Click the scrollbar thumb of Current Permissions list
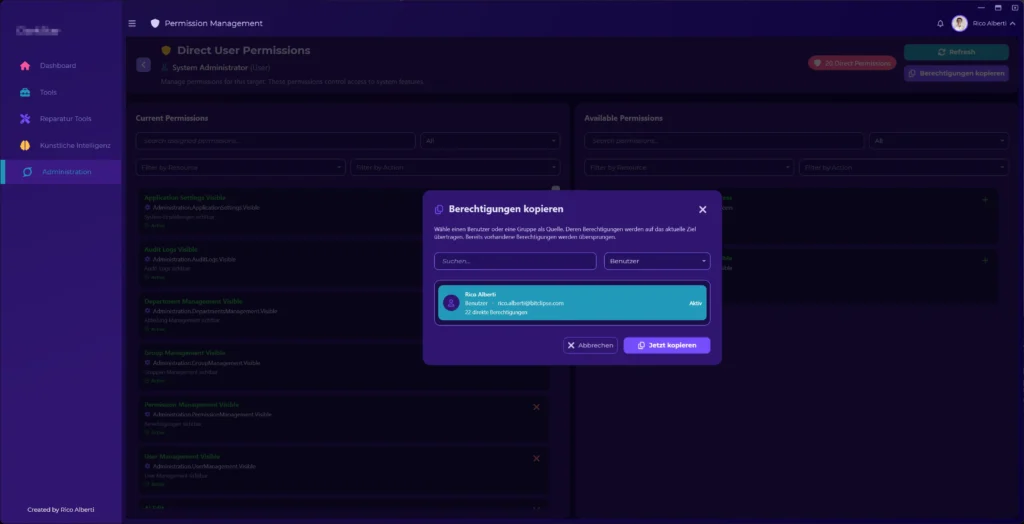 click(556, 189)
